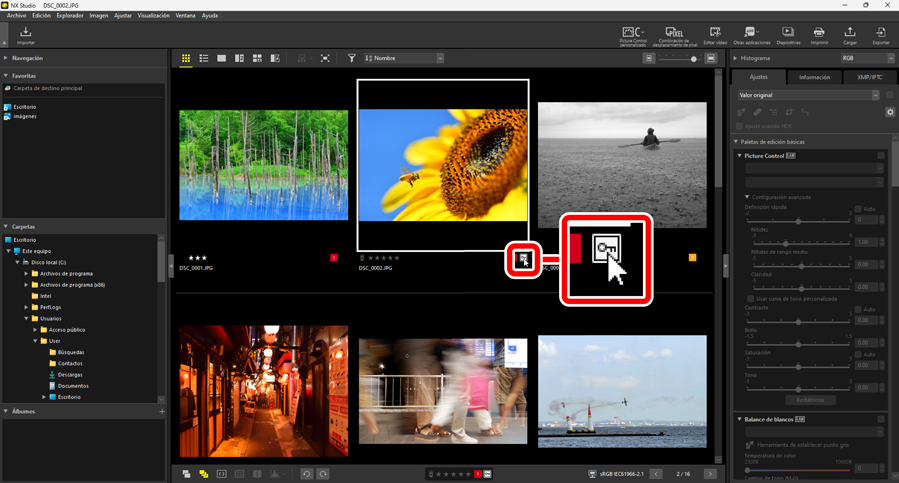Viewport: 899px width, 483px height.
Task: Switch to the XMP/IPTC tab
Action: click(x=869, y=77)
